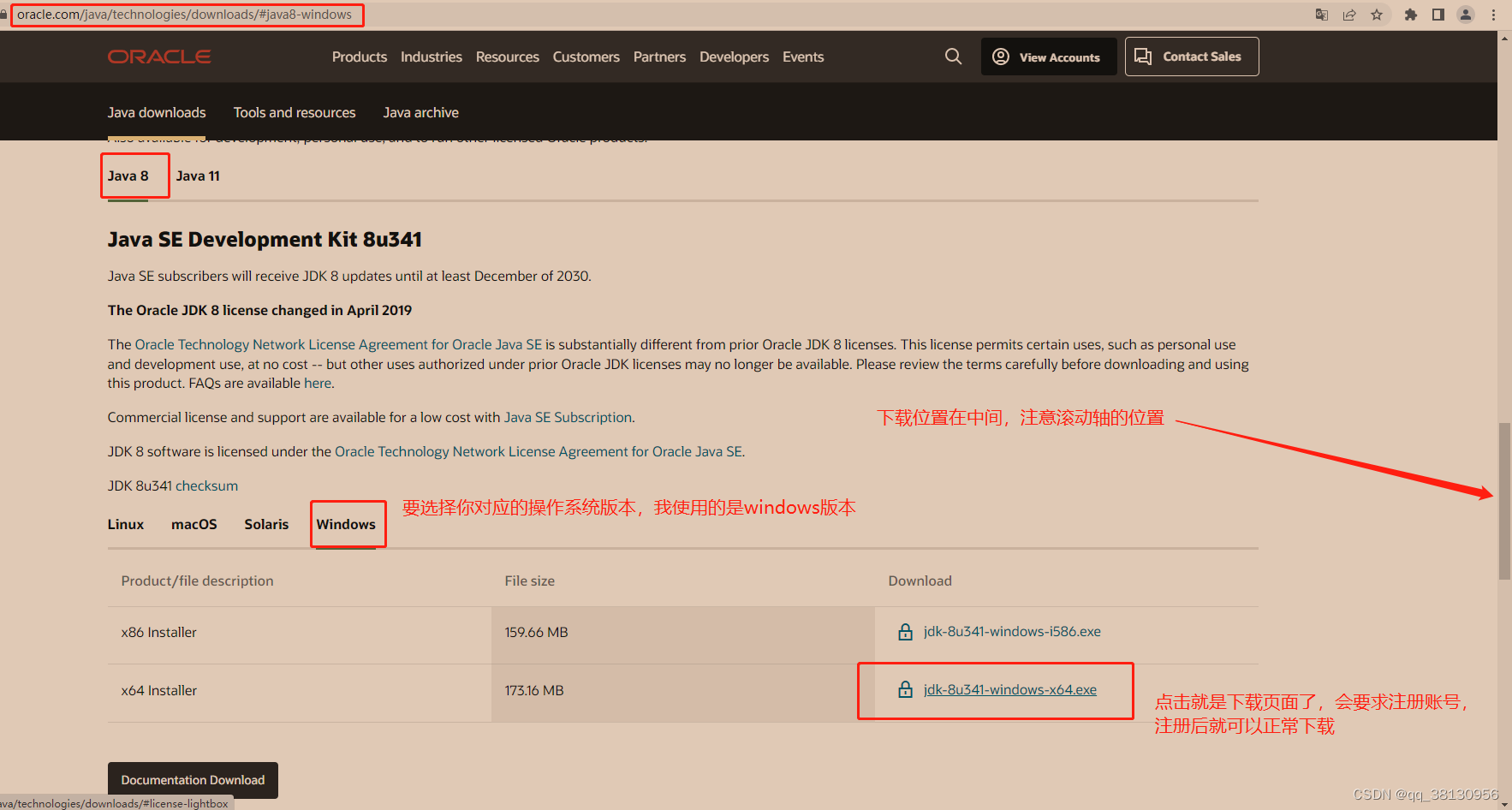Open Tools and resources section
1512x810 pixels.
(295, 112)
